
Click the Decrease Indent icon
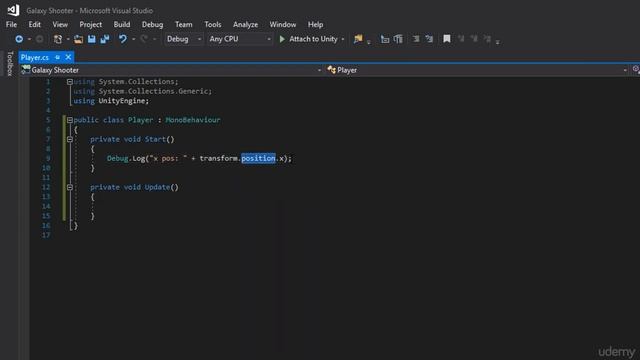coord(416,39)
